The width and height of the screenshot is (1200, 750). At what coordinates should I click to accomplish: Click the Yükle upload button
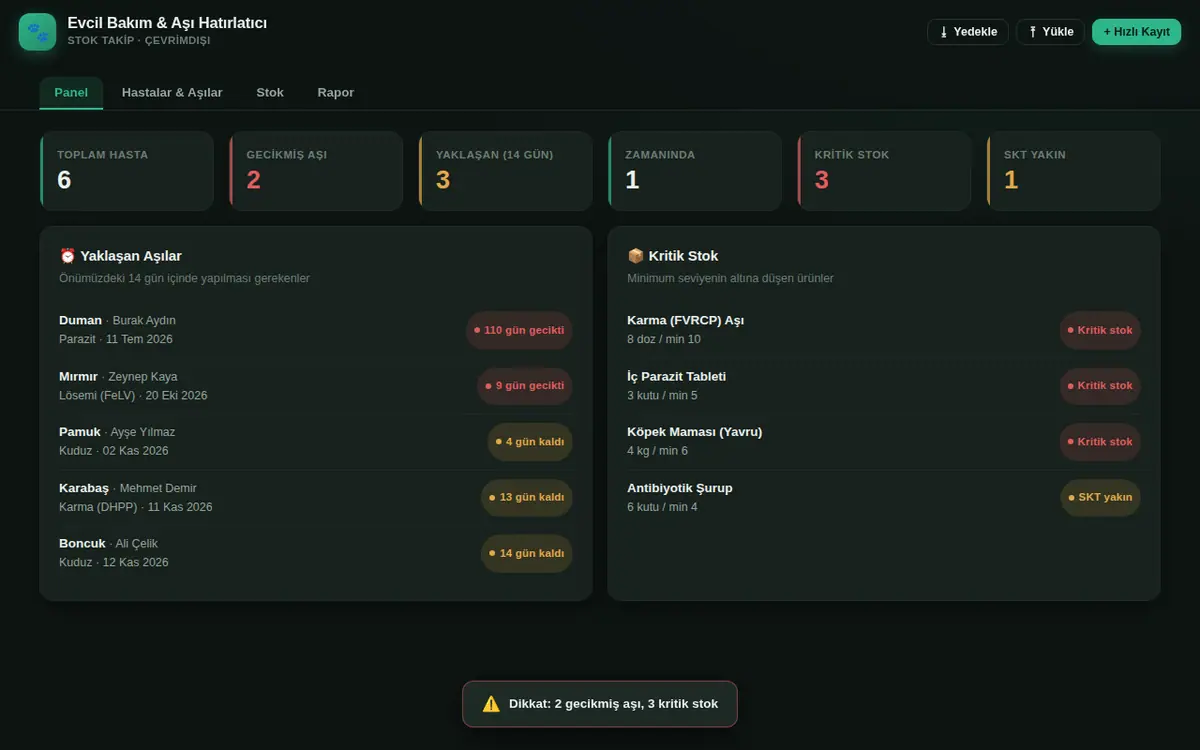pos(1050,32)
